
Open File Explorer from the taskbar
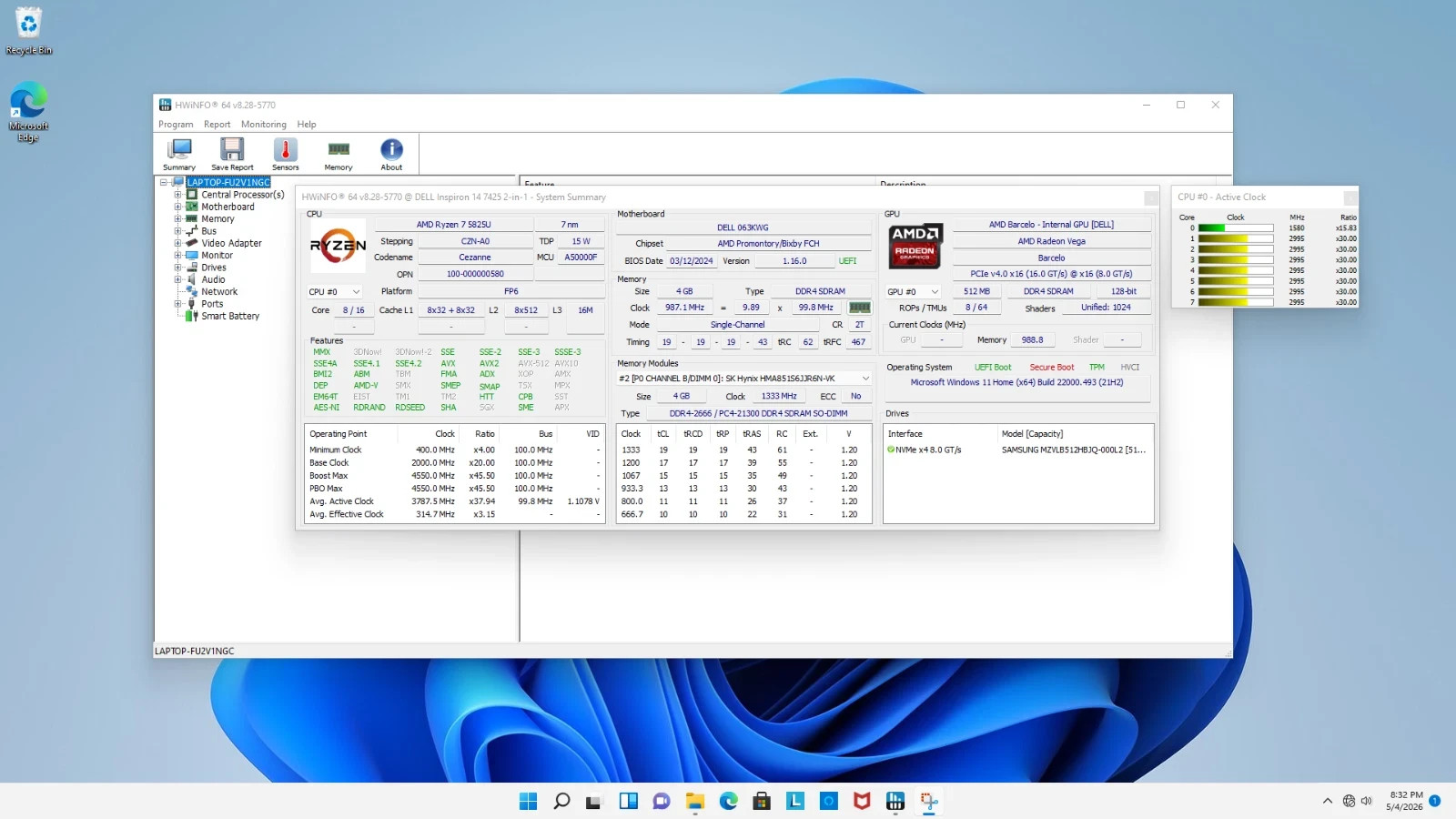click(x=695, y=801)
